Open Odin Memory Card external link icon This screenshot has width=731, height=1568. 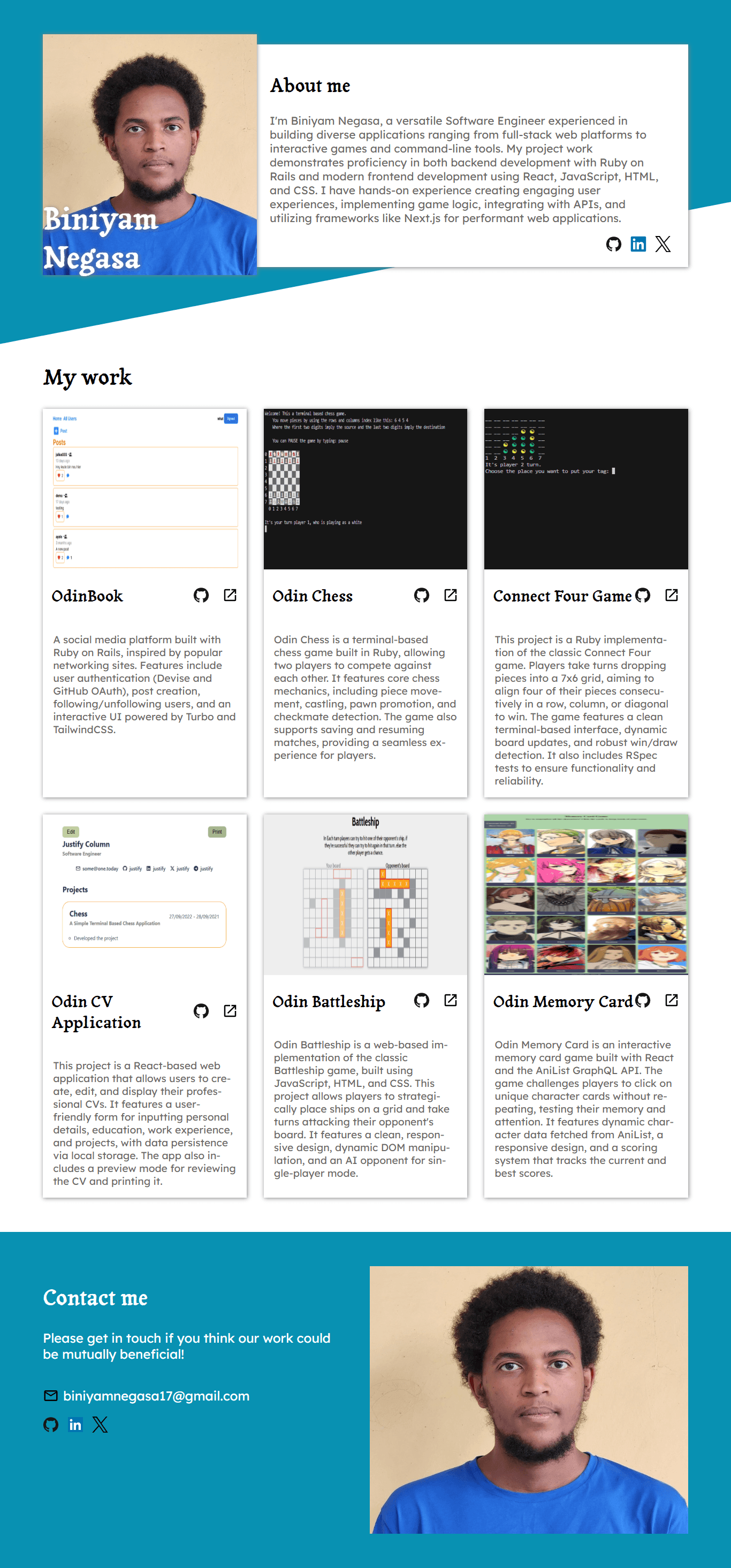pyautogui.click(x=672, y=1000)
